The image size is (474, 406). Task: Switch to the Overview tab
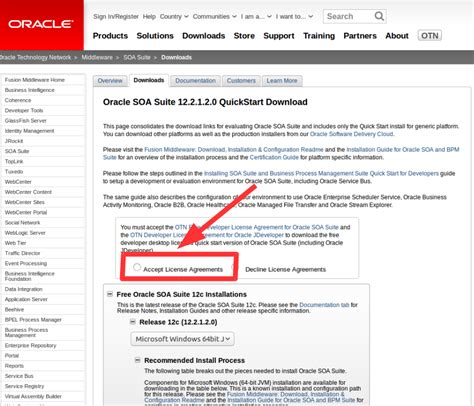110,81
